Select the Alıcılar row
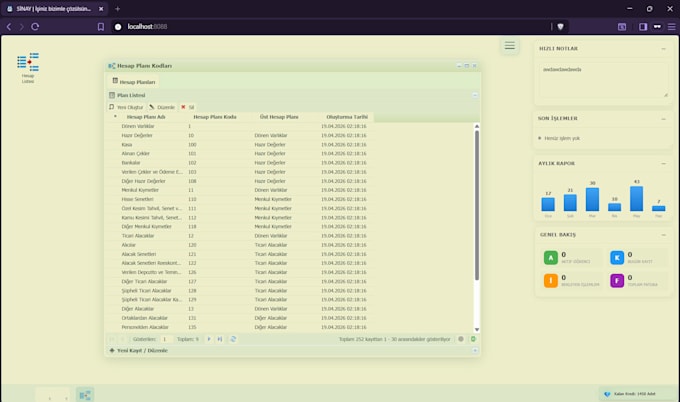This screenshot has width=680, height=402. (239, 245)
